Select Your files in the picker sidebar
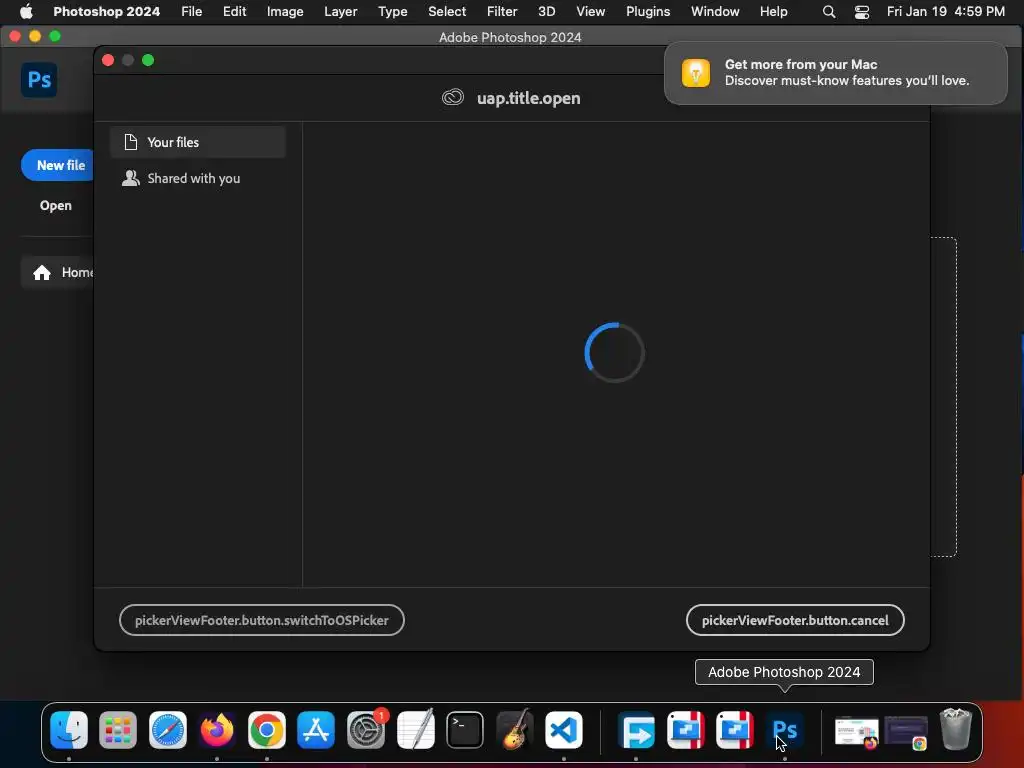Screen dimensions: 1024x768 (198, 142)
